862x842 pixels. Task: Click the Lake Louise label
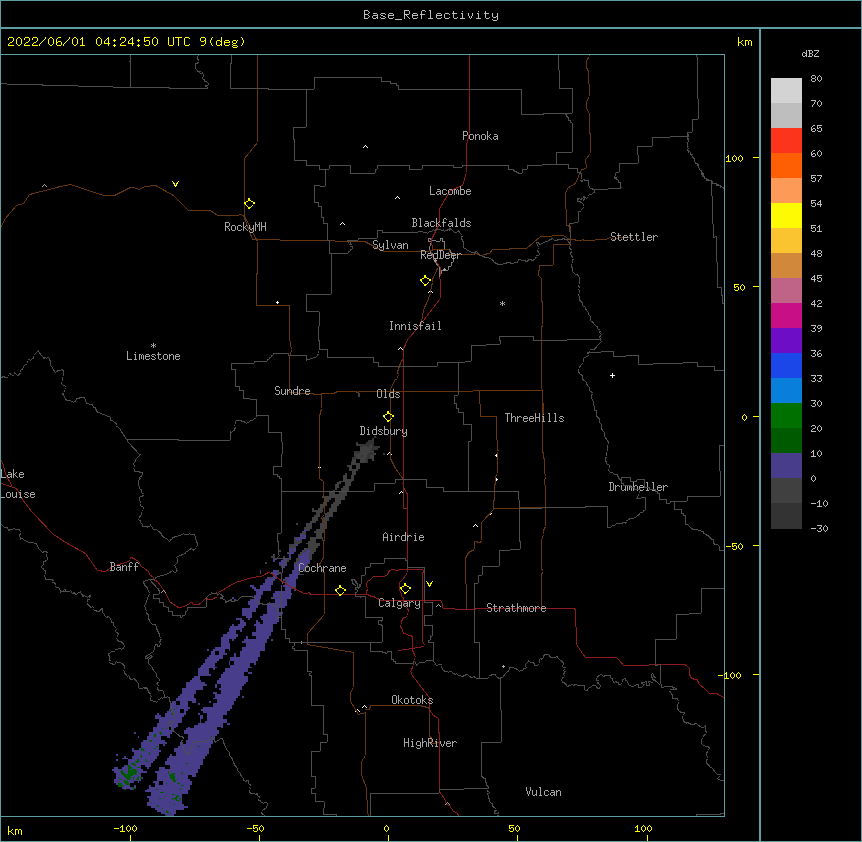click(x=18, y=484)
